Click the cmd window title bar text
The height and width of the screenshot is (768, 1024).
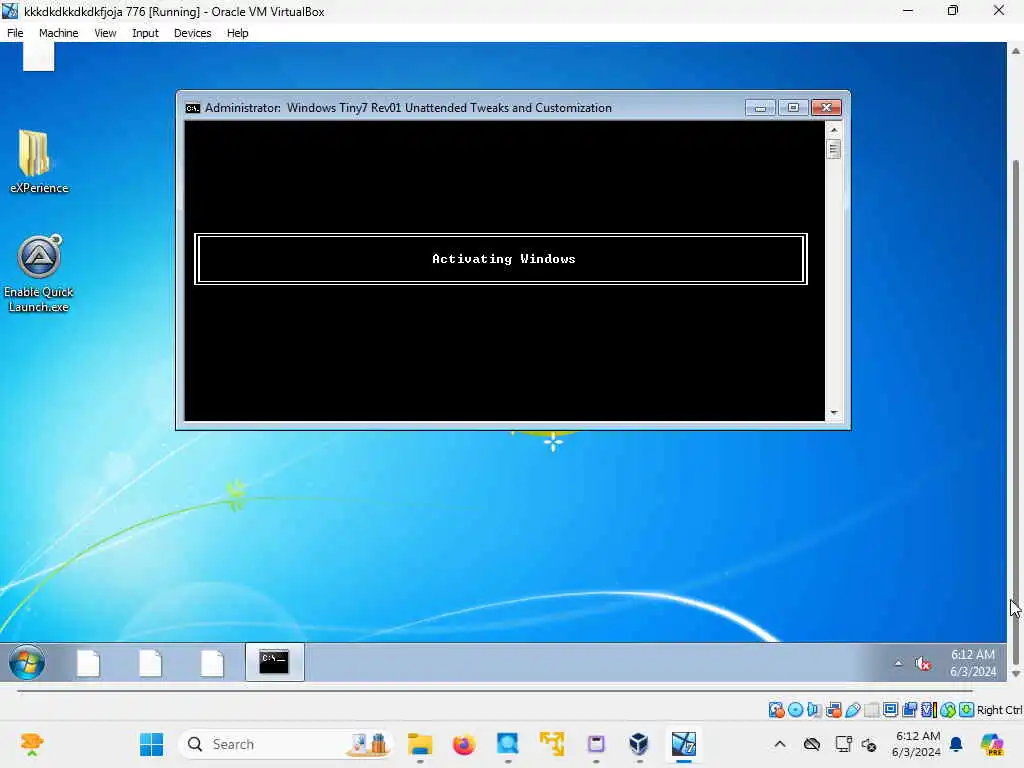pos(408,108)
